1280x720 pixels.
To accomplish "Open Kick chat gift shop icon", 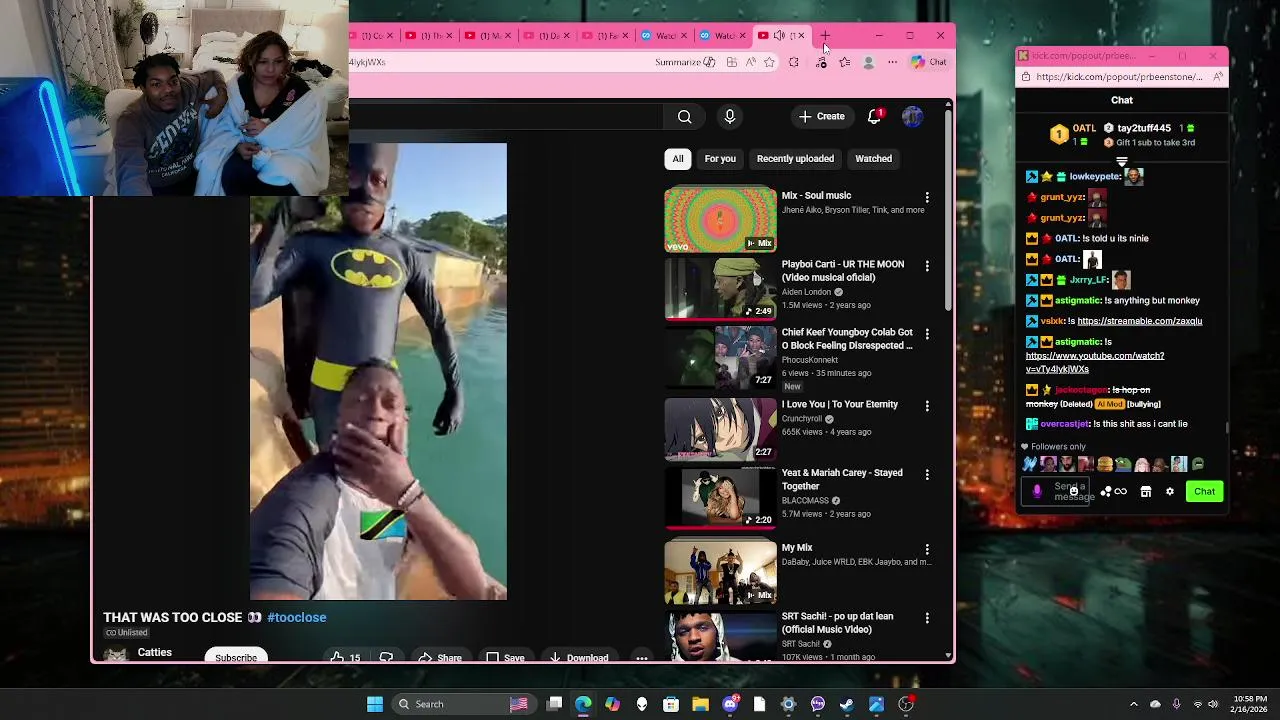I will [x=1146, y=492].
